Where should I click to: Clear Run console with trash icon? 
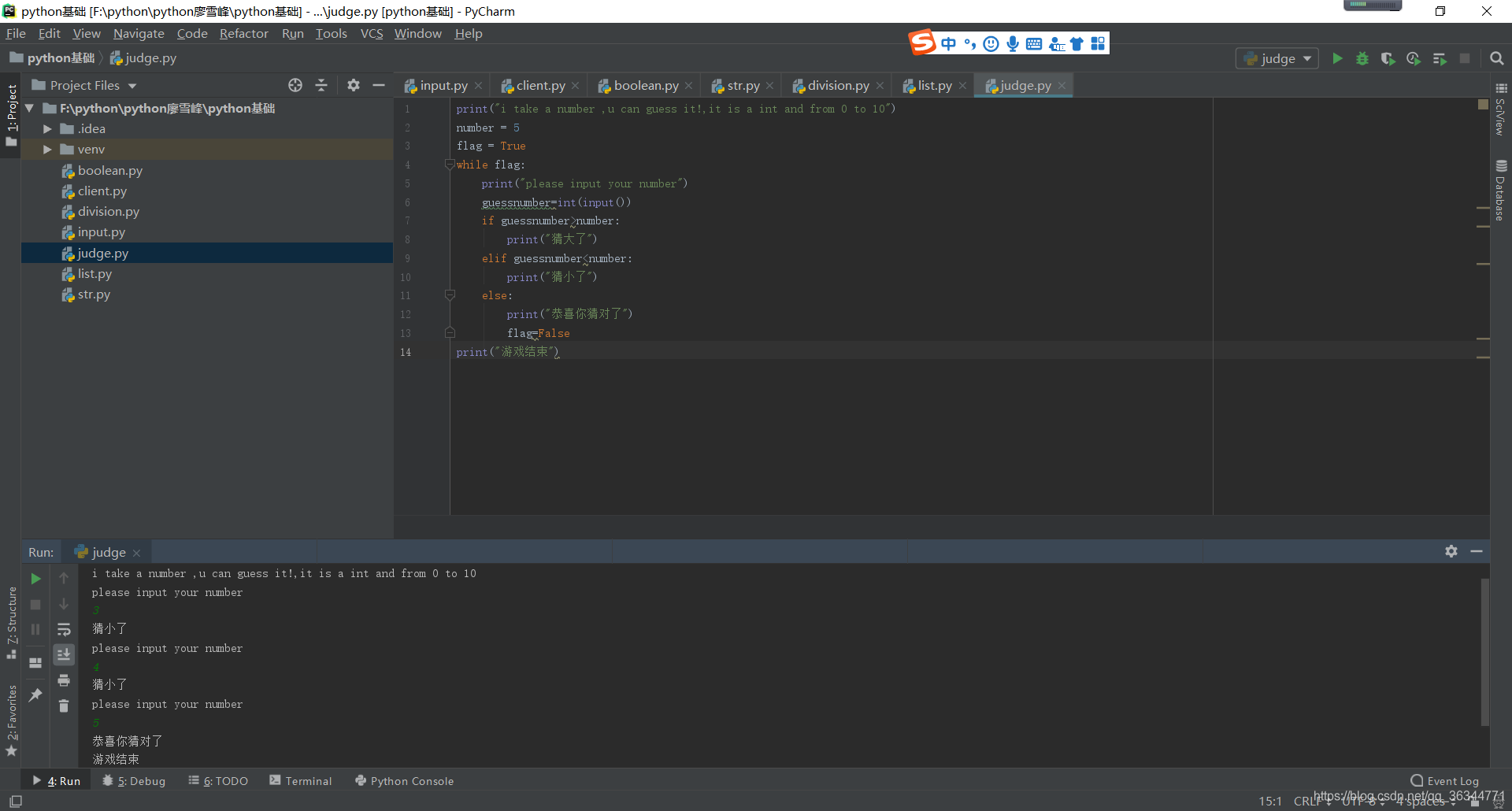tap(64, 705)
